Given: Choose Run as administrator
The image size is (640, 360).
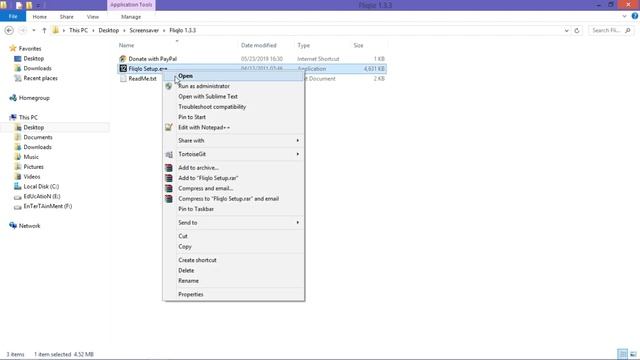Looking at the screenshot, I should pos(233,86).
